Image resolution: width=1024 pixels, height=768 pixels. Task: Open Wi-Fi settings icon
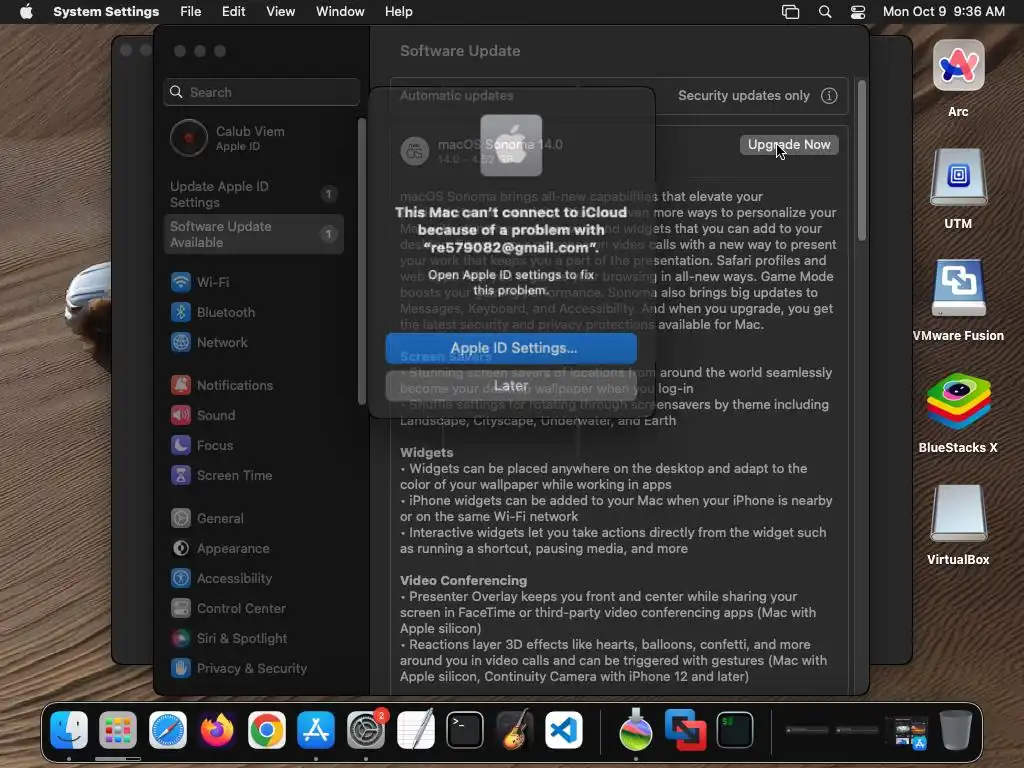[x=181, y=282]
